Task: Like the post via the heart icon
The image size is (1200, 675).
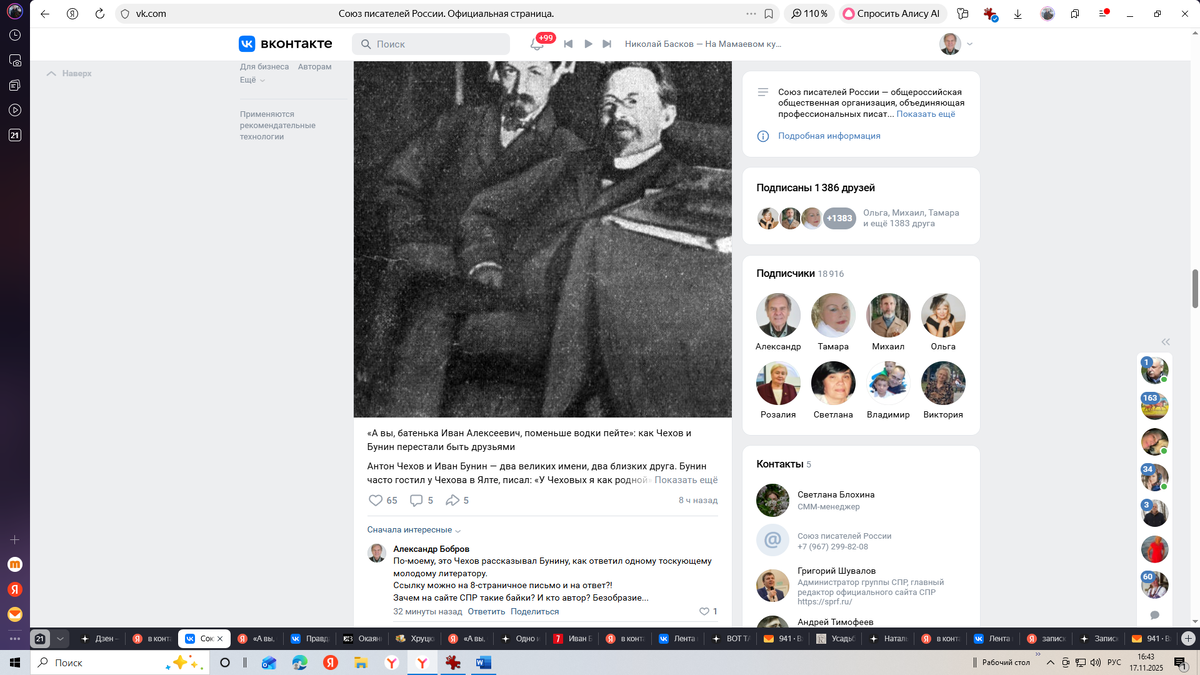Action: coord(375,500)
